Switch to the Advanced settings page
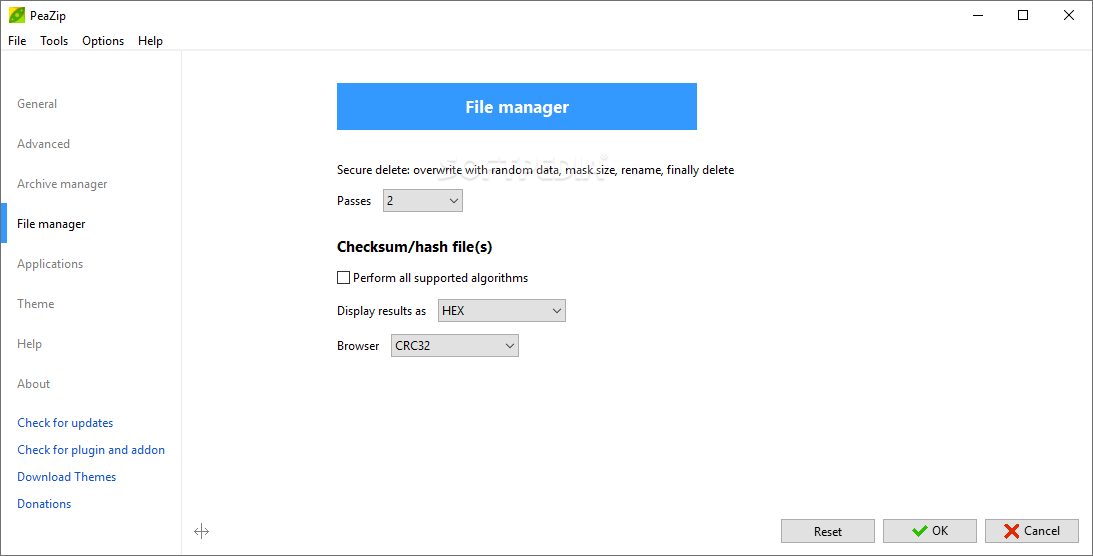 pos(43,144)
